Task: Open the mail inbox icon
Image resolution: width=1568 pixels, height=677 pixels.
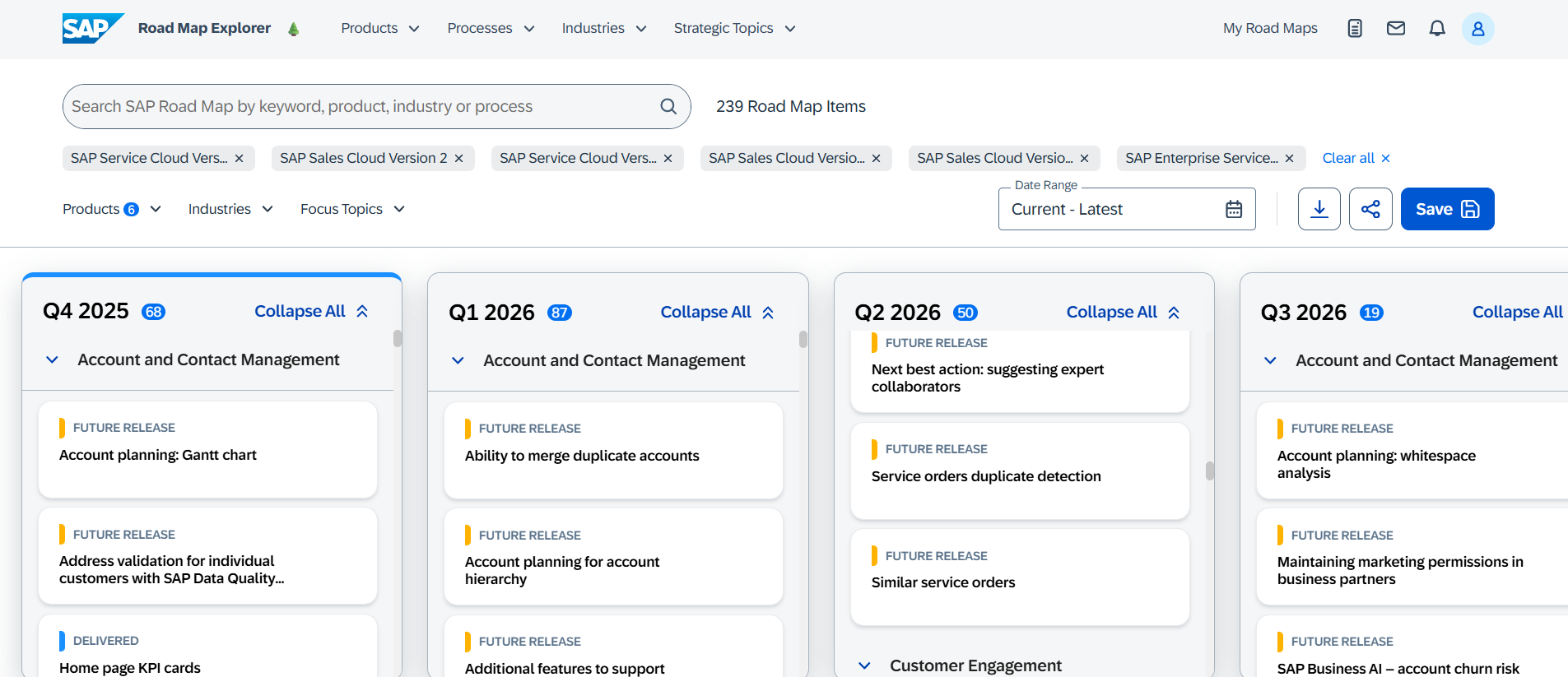Action: (1395, 29)
